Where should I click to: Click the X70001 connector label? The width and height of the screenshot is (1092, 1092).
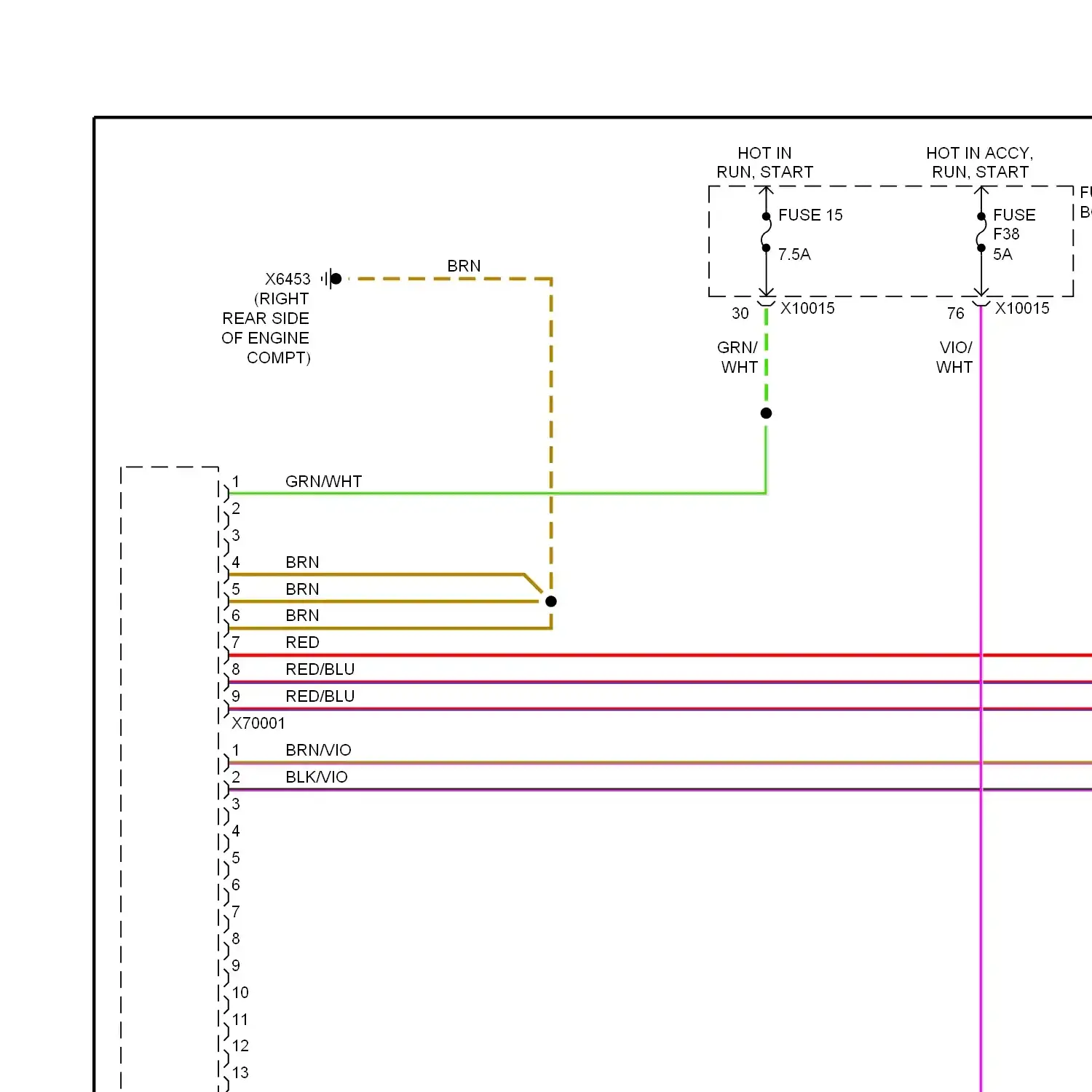(258, 723)
